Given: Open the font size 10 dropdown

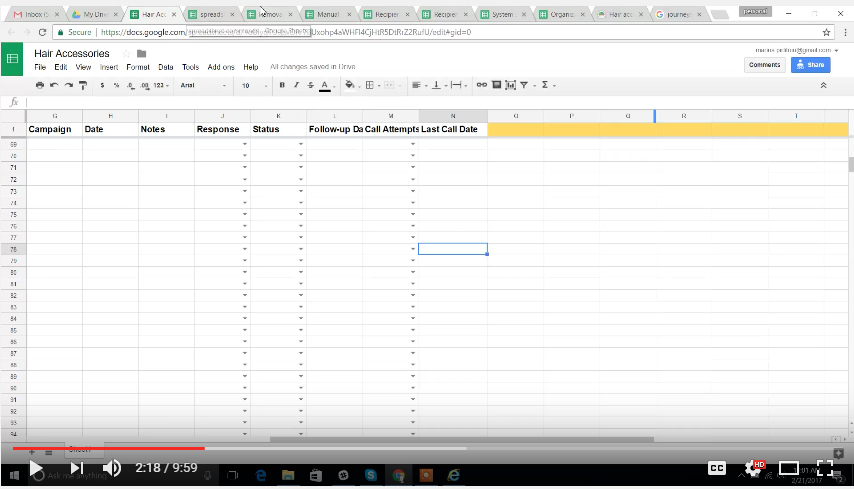Looking at the screenshot, I should click(254, 85).
